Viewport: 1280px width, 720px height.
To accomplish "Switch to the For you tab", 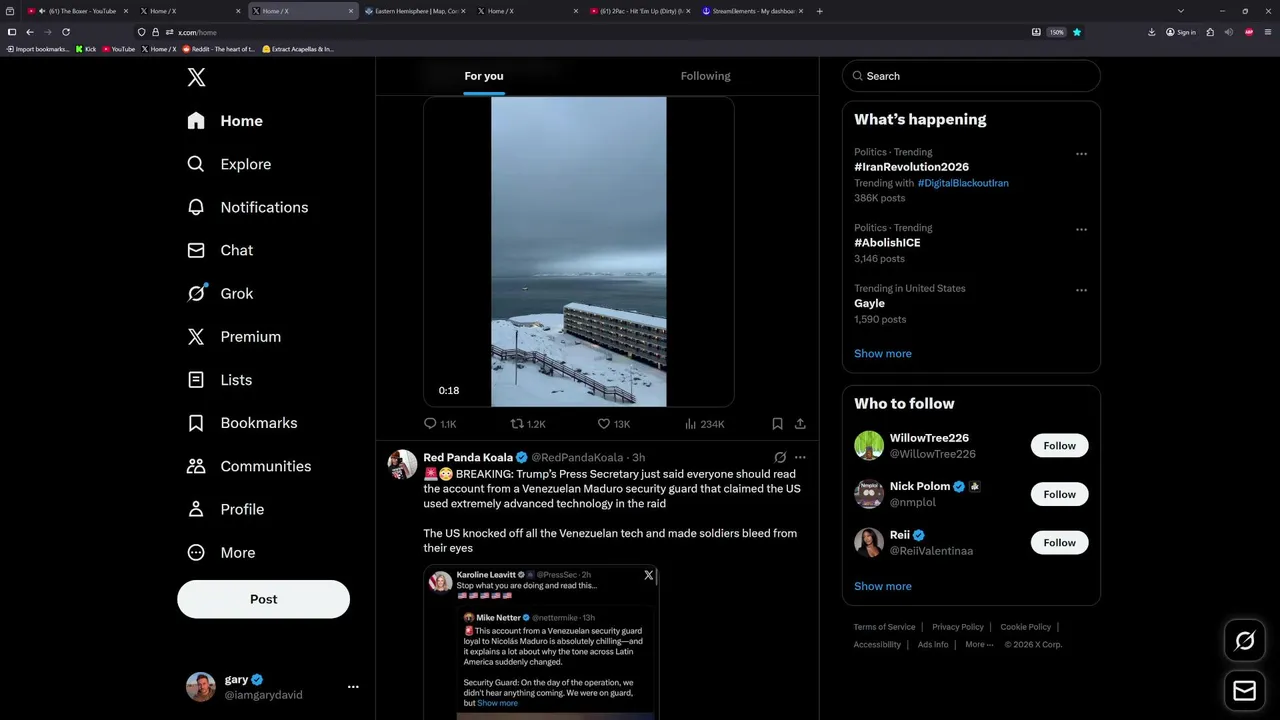I will click(x=484, y=76).
